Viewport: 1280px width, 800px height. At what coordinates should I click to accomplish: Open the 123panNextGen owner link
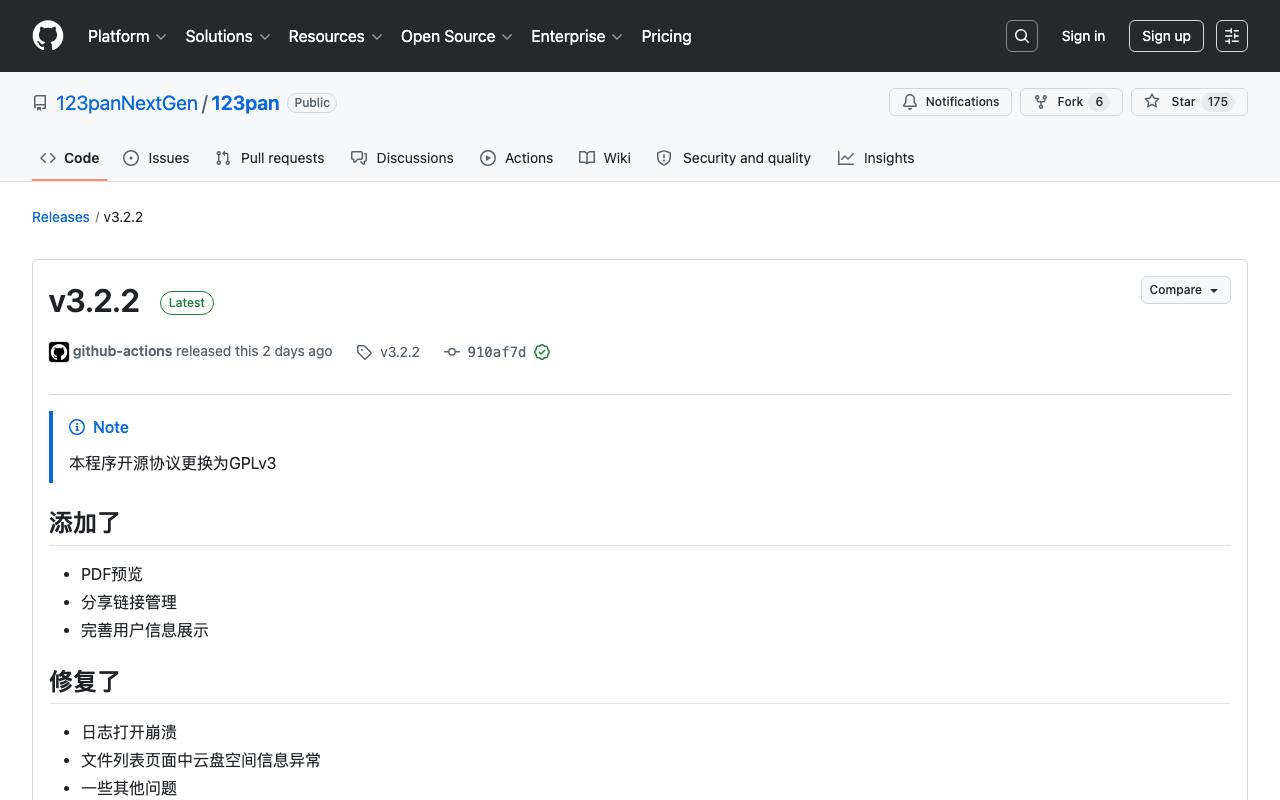click(x=127, y=103)
